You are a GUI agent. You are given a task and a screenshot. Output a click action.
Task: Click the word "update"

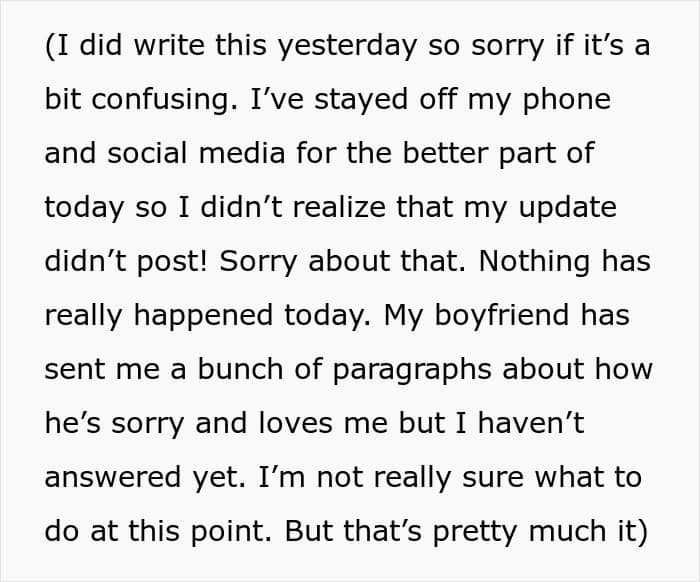click(571, 208)
